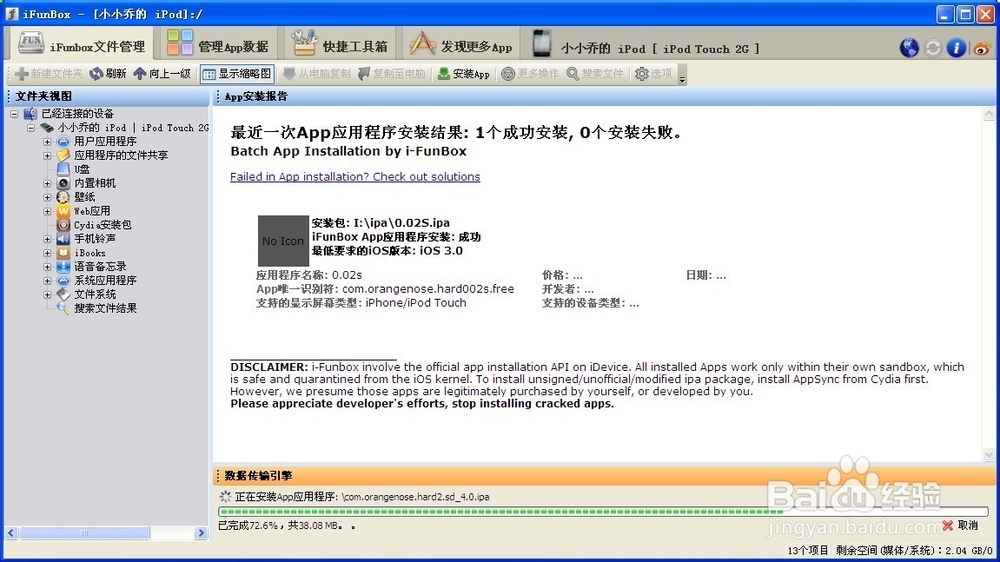Image resolution: width=1000 pixels, height=562 pixels.
Task: Select 系统应用程序 tree item
Action: coord(105,281)
